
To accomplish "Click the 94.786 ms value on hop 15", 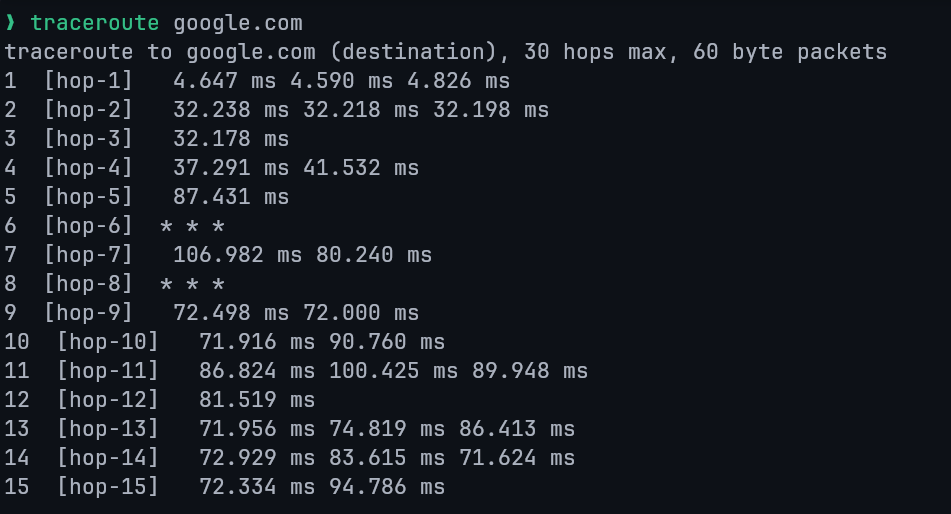I will click(x=387, y=487).
